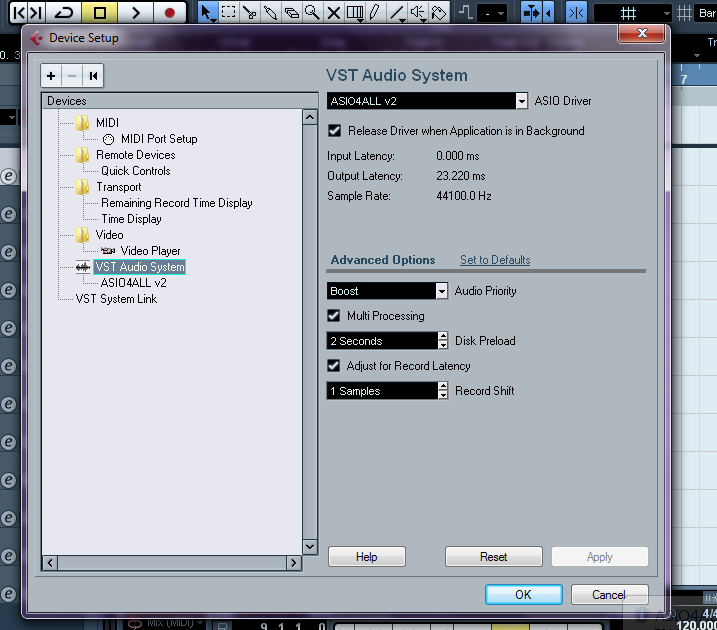Toggle the Multi Processing checkbox
The width and height of the screenshot is (717, 630).
[333, 316]
